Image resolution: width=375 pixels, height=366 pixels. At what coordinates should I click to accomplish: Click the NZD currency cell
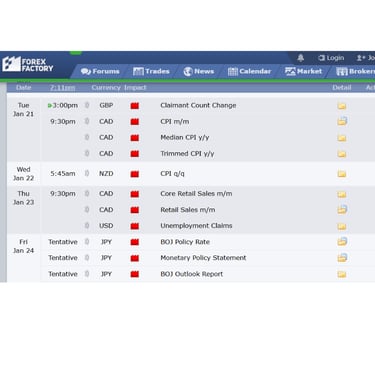tap(106, 173)
